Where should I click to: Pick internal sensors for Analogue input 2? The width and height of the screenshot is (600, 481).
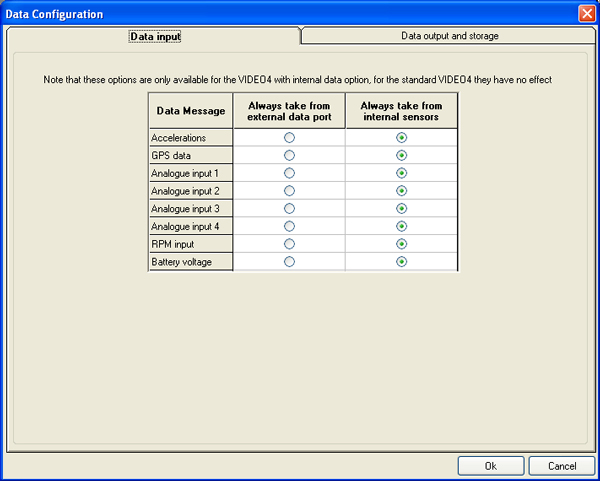(401, 190)
